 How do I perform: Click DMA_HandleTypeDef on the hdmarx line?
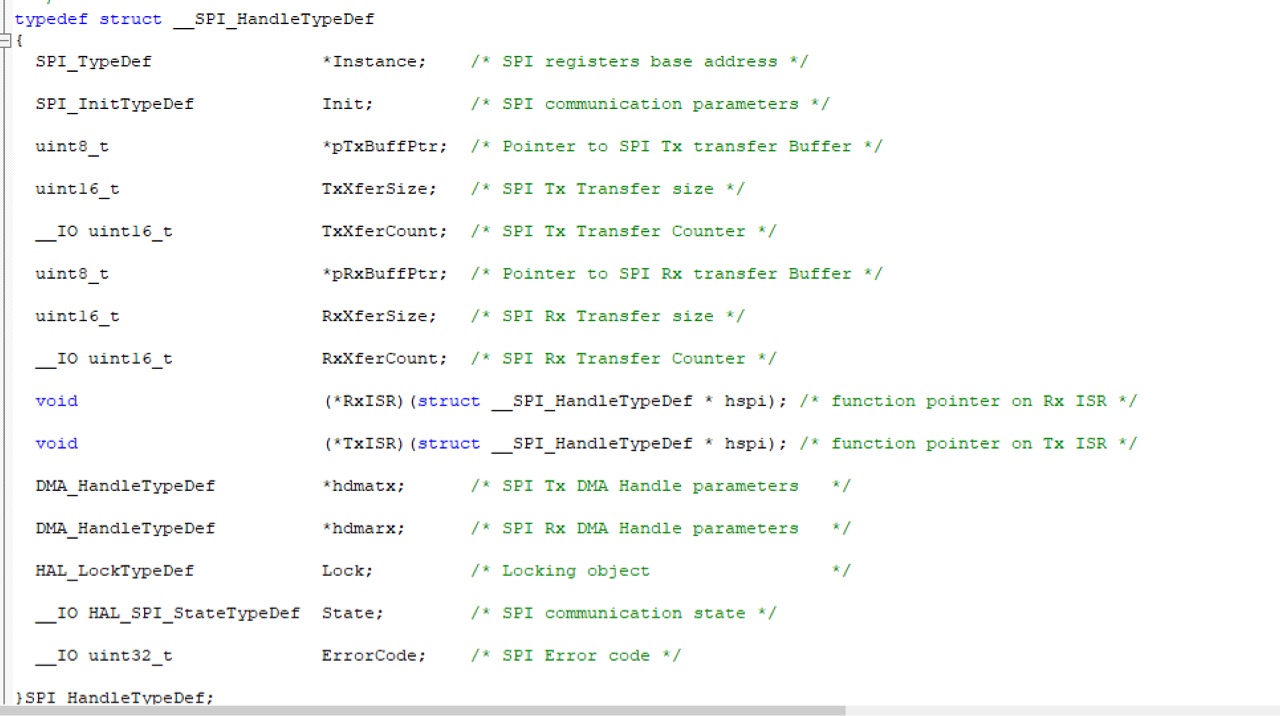tap(125, 529)
